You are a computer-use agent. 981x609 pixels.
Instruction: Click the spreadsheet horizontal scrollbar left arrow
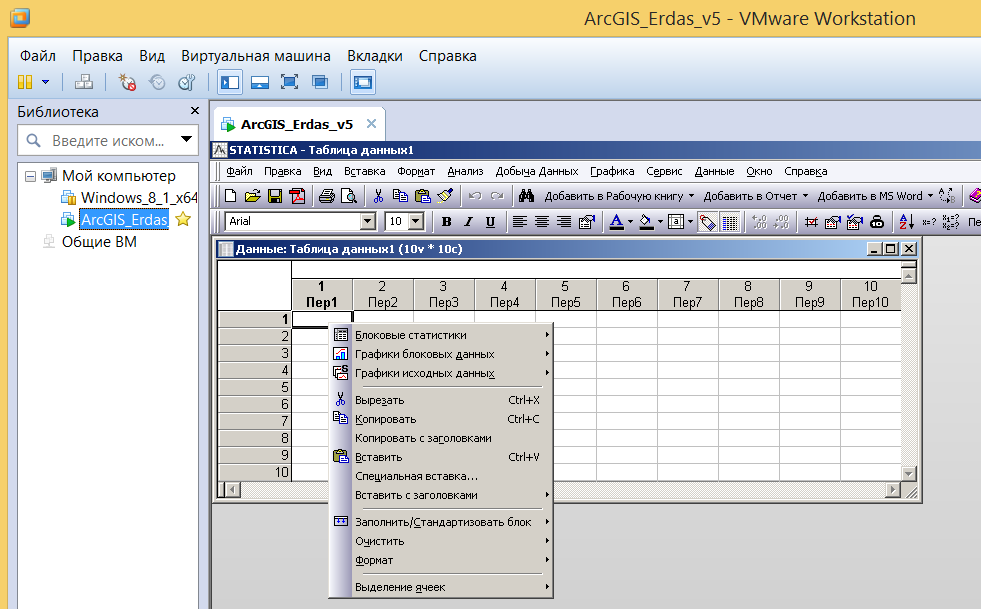[x=232, y=490]
